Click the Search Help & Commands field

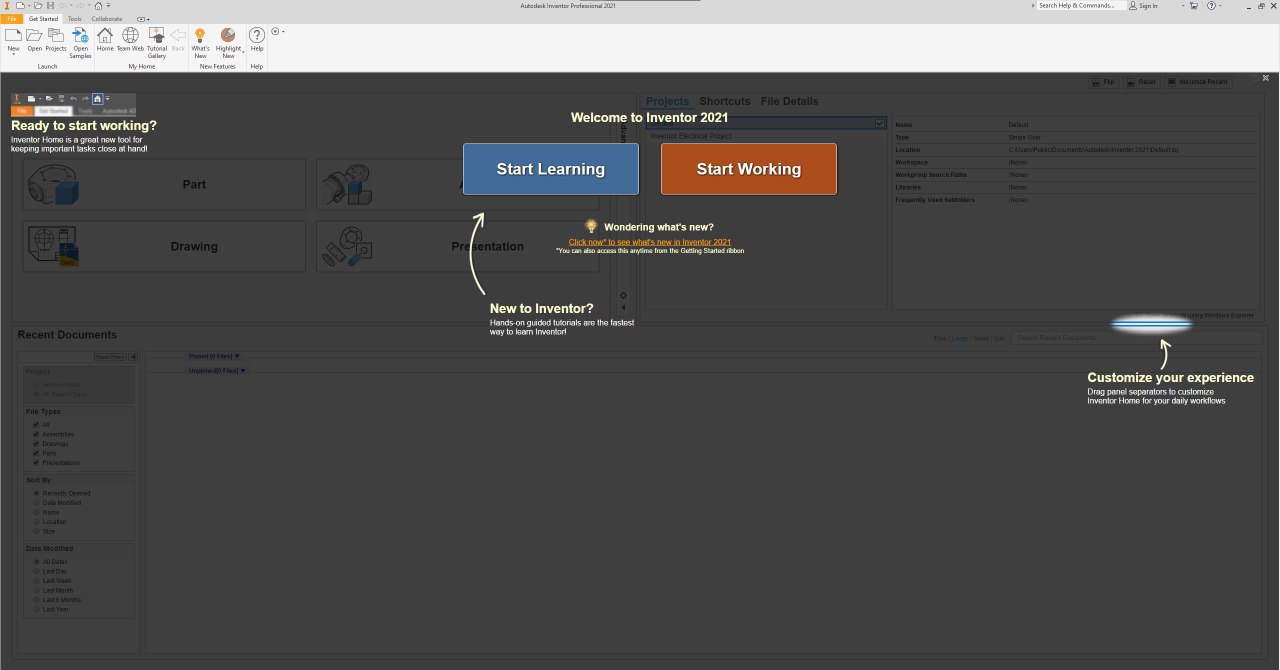tap(1080, 5)
